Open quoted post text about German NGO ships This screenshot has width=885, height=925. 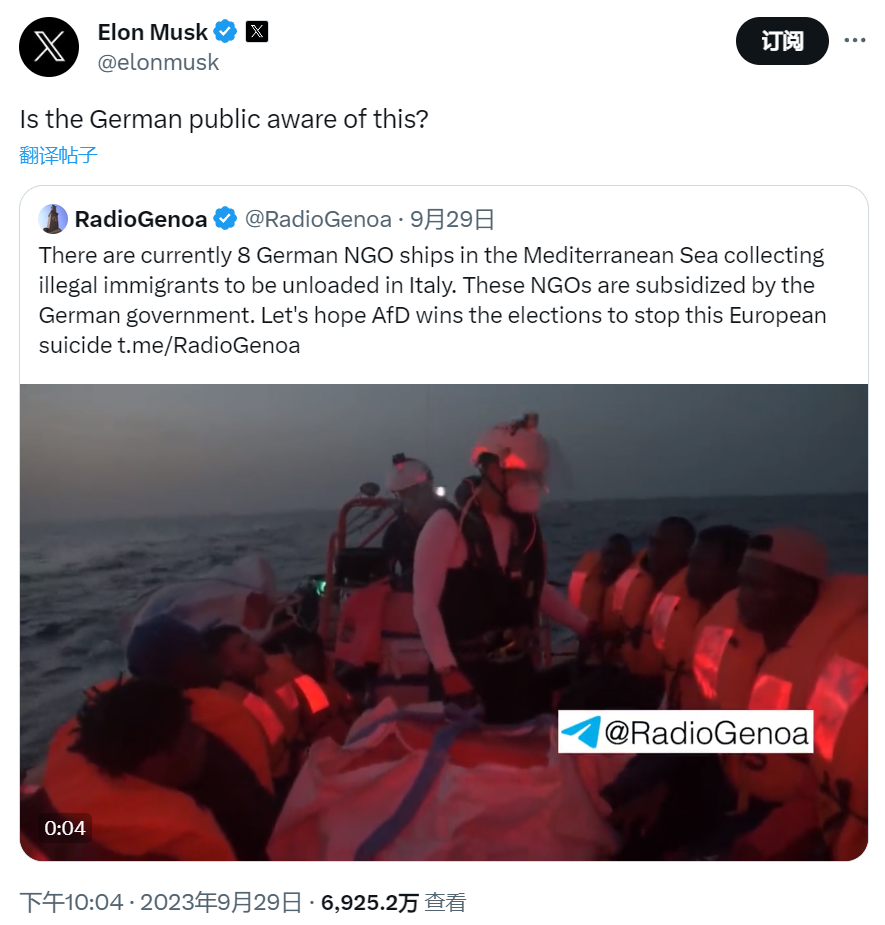pos(432,300)
